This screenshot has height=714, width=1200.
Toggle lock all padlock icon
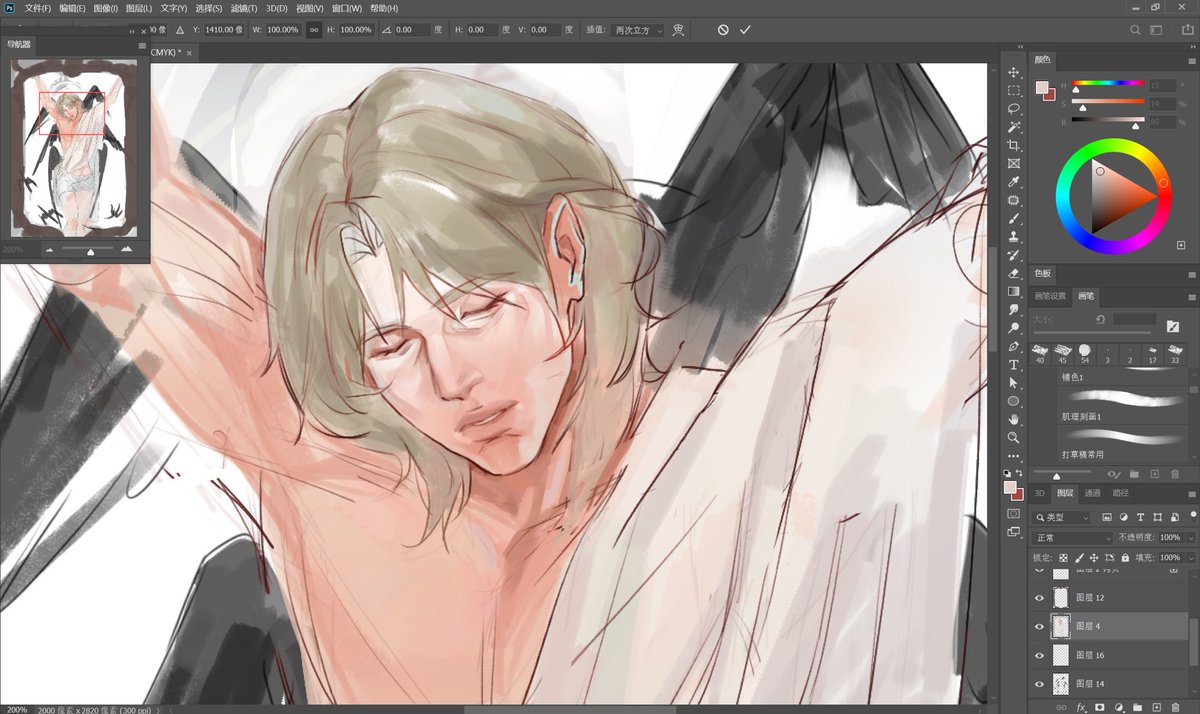(x=1125, y=557)
